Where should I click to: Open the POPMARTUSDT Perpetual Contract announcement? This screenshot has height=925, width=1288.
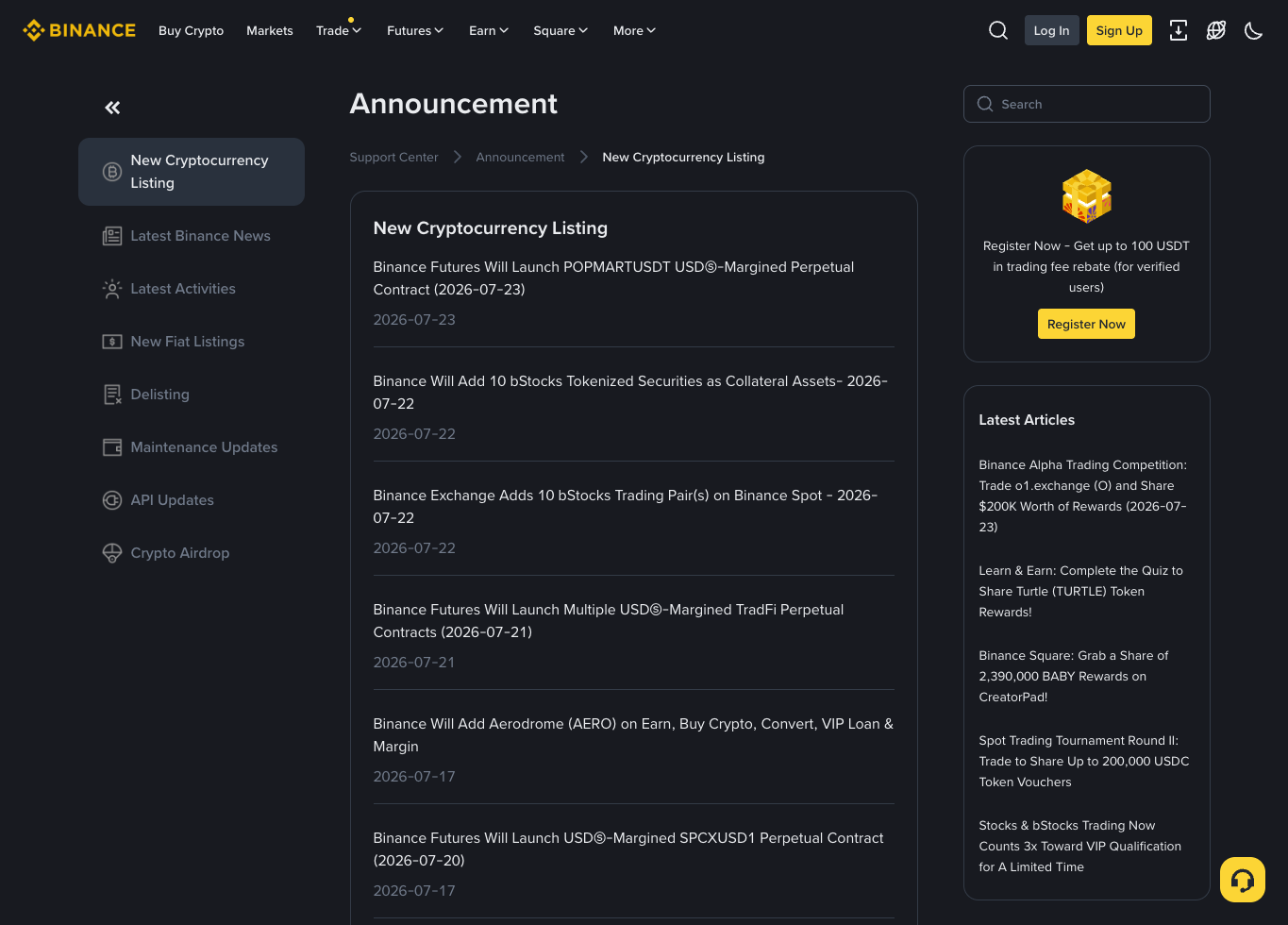[x=613, y=278]
